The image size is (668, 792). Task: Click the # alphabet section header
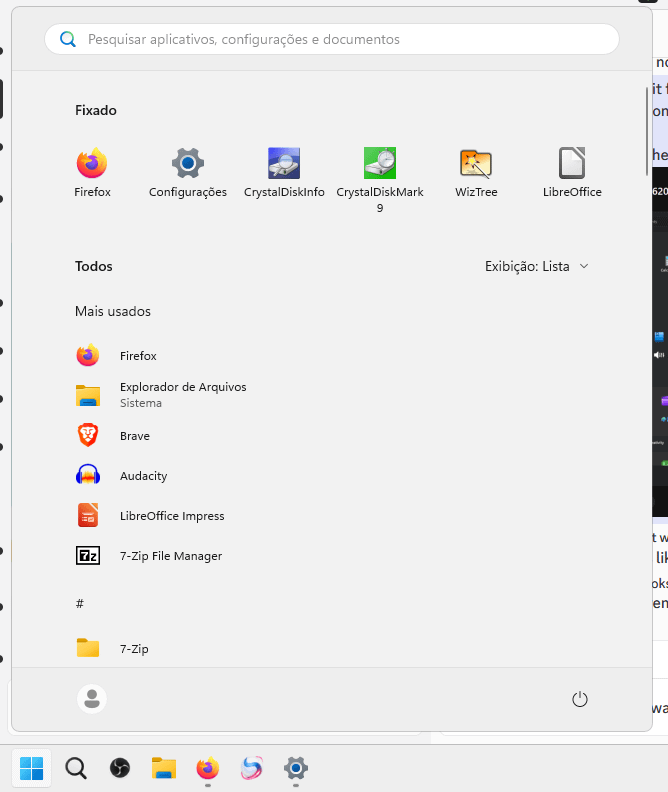[x=80, y=603]
